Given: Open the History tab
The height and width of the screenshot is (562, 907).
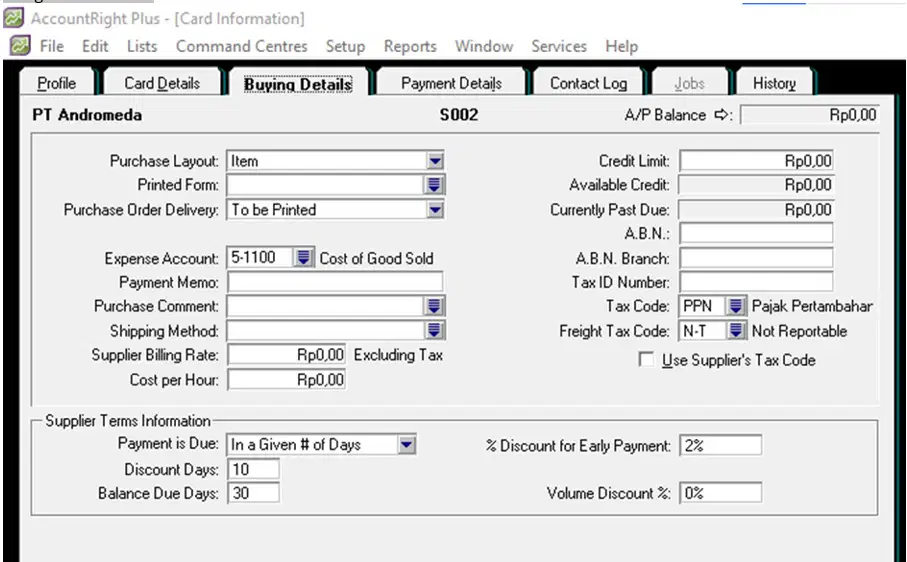Looking at the screenshot, I should click(x=774, y=83).
